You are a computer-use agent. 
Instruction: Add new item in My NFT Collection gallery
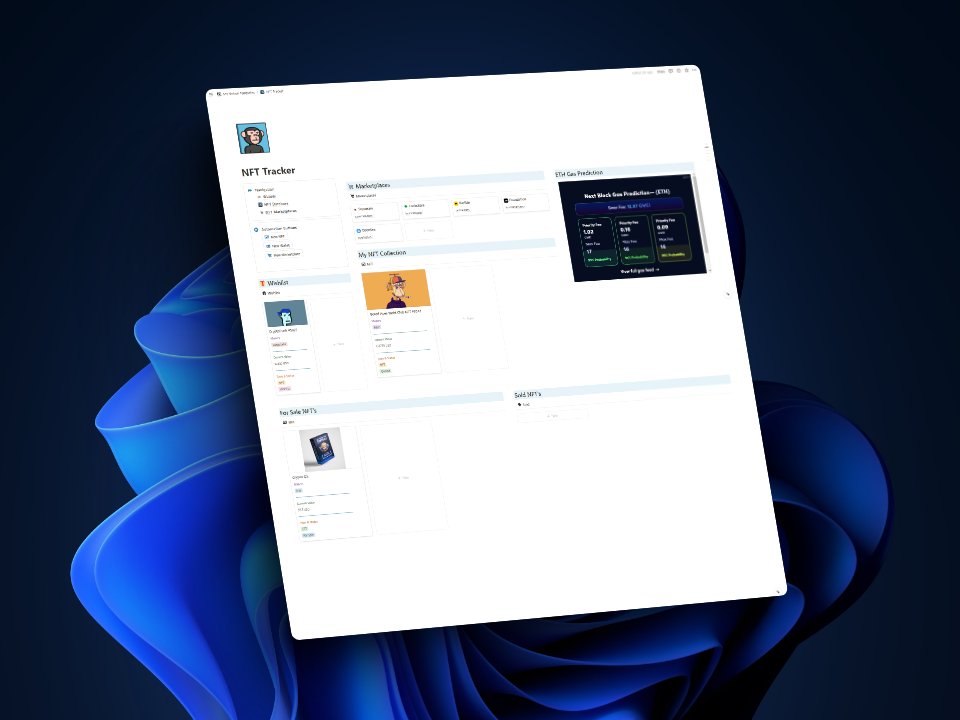click(x=469, y=318)
